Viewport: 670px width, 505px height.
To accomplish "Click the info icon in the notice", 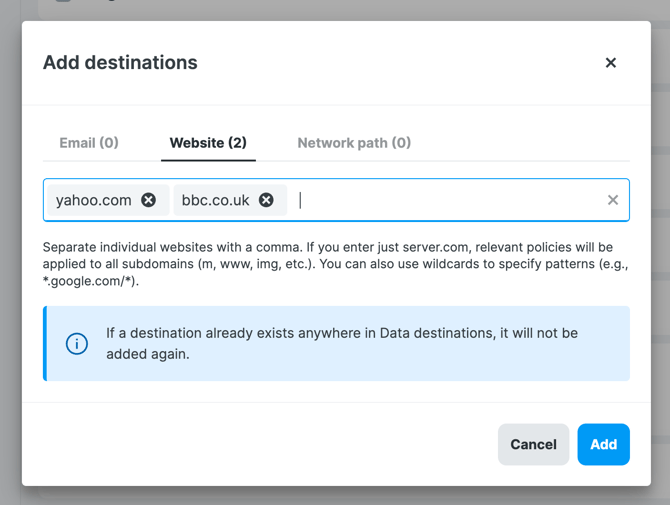I will point(77,344).
